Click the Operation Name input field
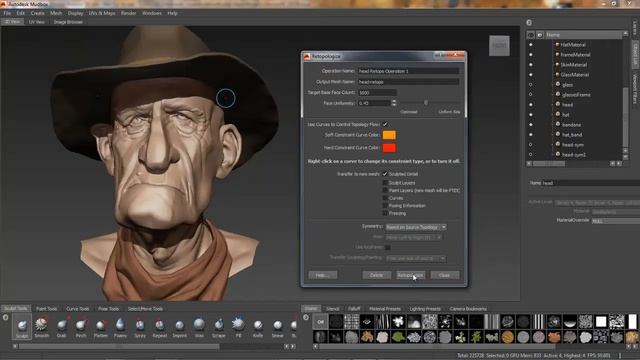The height and width of the screenshot is (360, 640). tap(408, 71)
